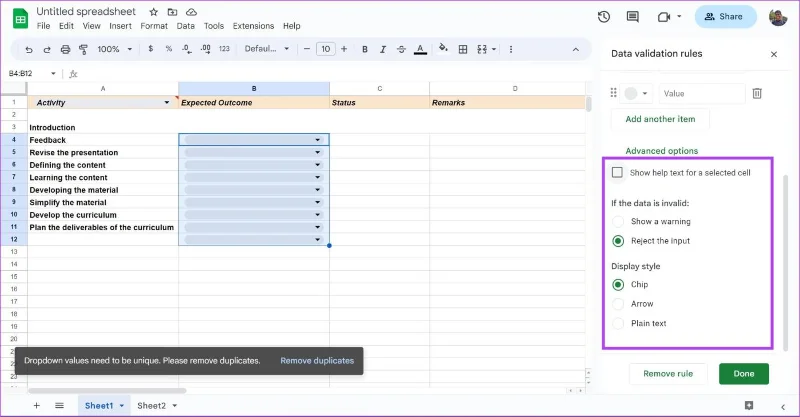Click the side panel toggle arrow at bottom right
Screen dimensions: 800x417
(783, 407)
